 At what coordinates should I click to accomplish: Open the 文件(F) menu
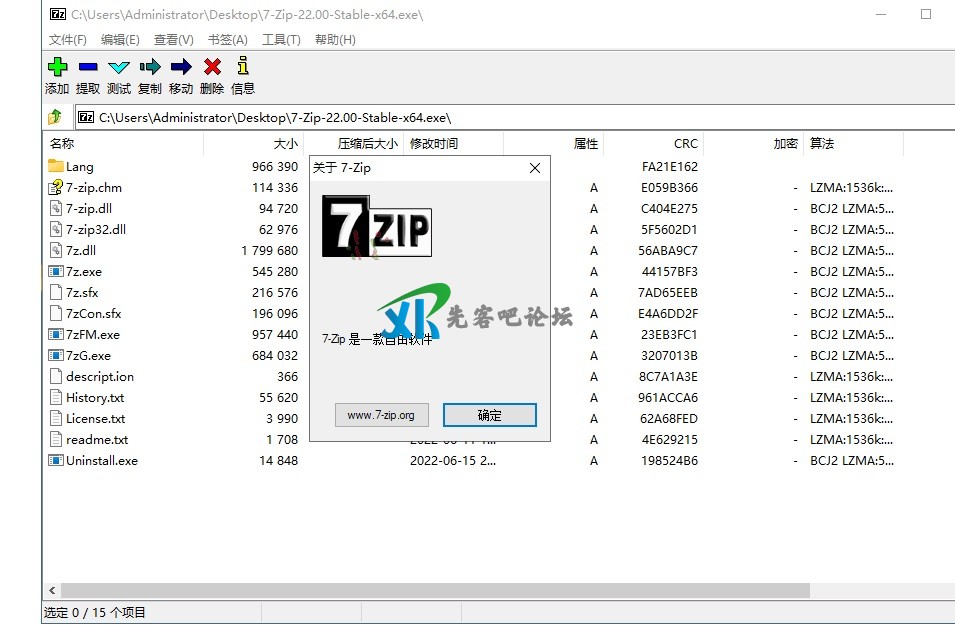[x=68, y=40]
